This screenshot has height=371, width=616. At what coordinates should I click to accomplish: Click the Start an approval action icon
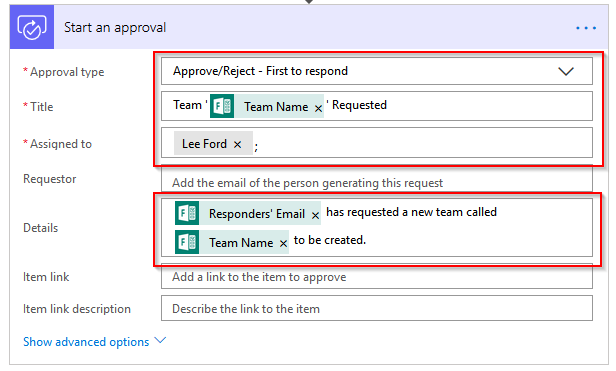click(x=32, y=27)
